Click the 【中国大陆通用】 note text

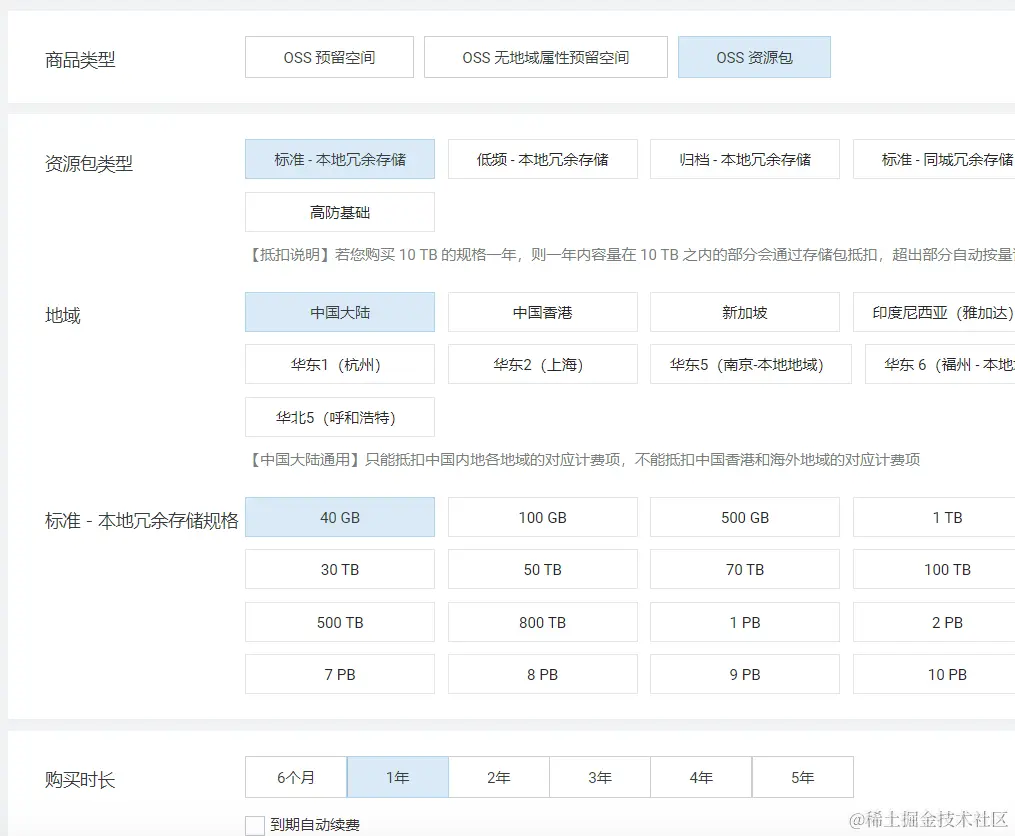pyautogui.click(x=583, y=459)
